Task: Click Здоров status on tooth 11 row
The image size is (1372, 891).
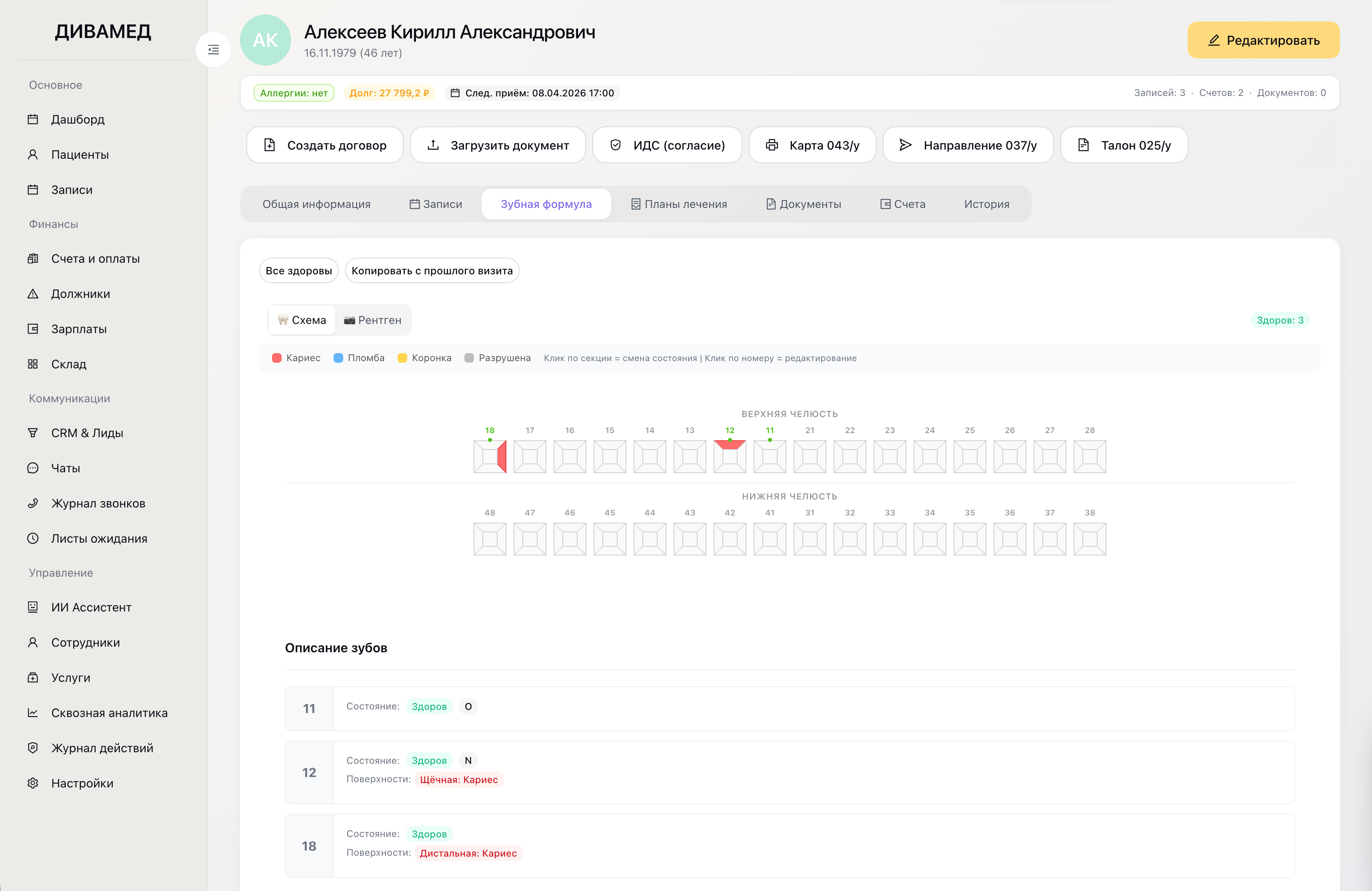Action: [x=429, y=707]
